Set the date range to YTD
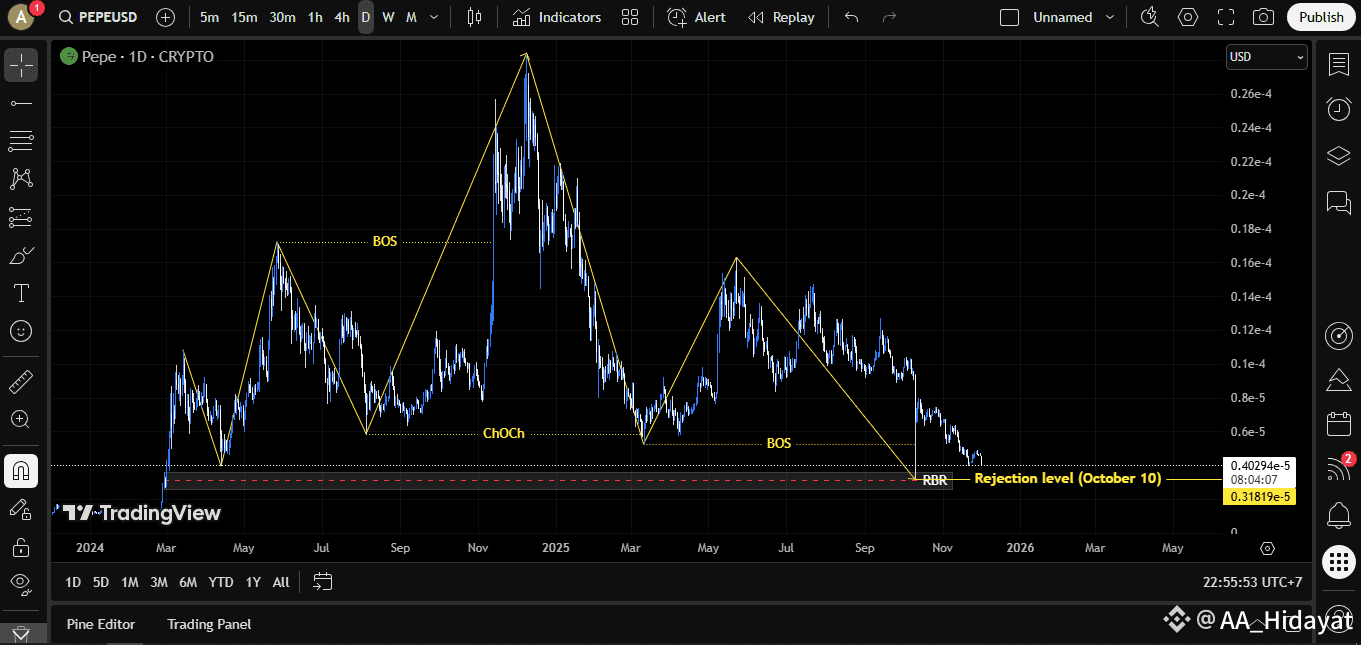This screenshot has height=645, width=1361. (221, 582)
